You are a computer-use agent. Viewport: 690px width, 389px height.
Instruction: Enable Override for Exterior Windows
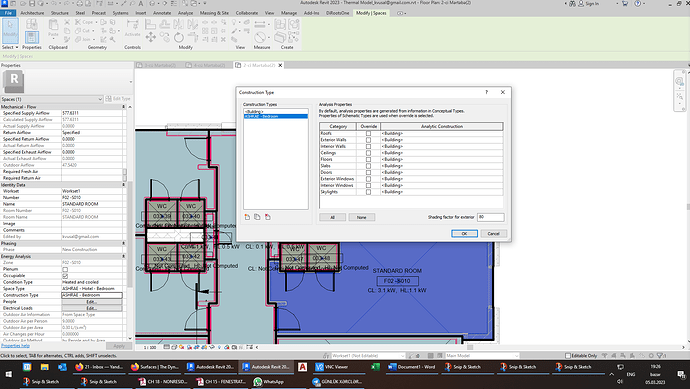368,179
